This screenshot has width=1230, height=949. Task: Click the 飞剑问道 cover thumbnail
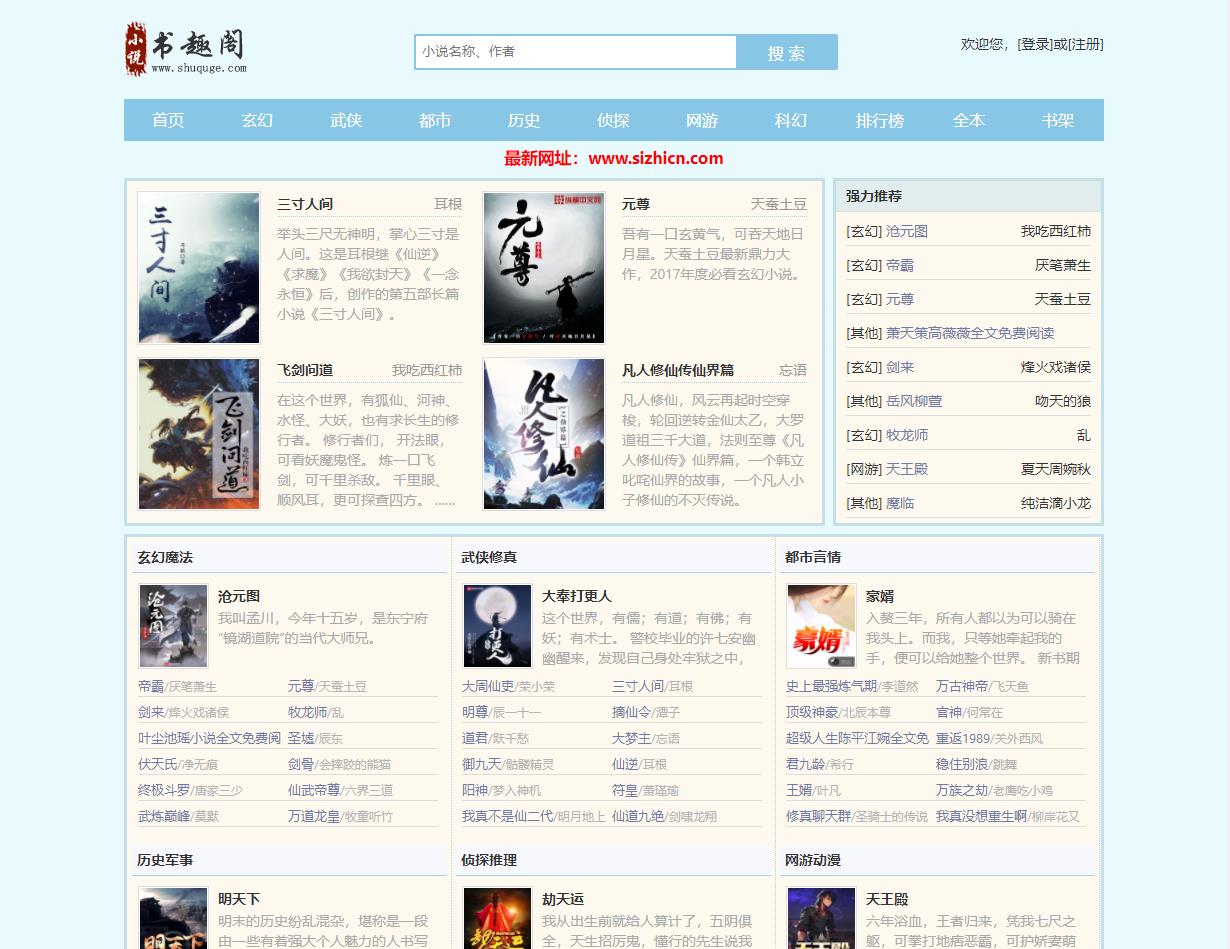[x=198, y=434]
